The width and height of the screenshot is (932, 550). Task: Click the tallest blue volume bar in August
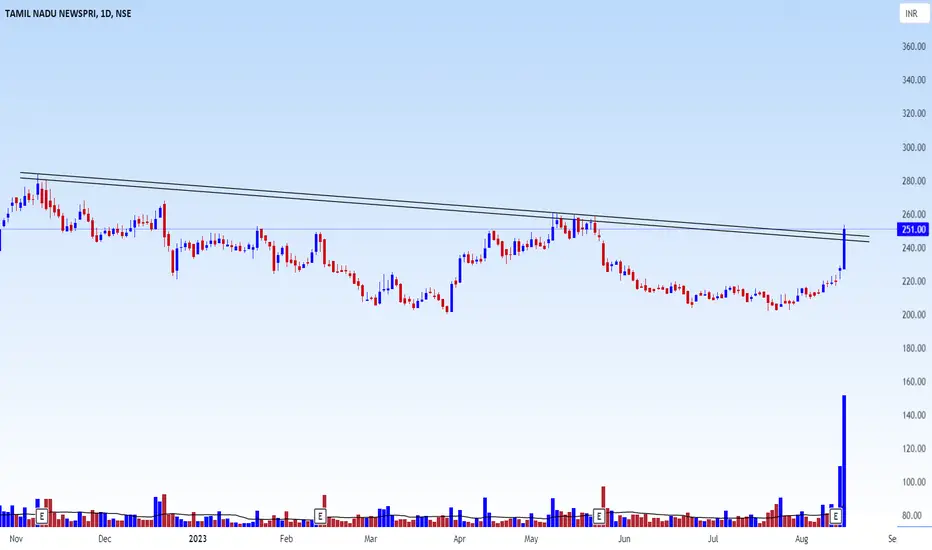[844, 461]
